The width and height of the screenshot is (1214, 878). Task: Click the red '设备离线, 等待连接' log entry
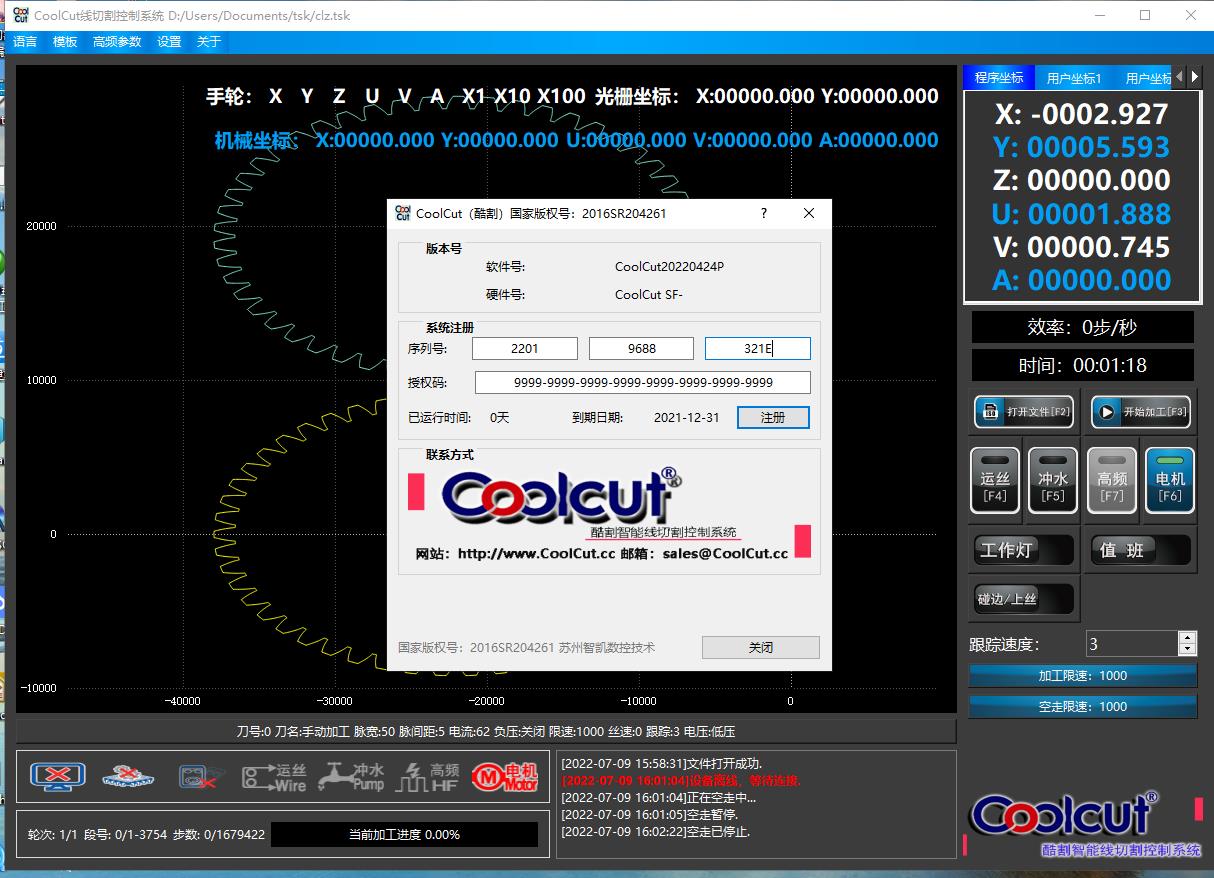pos(681,780)
